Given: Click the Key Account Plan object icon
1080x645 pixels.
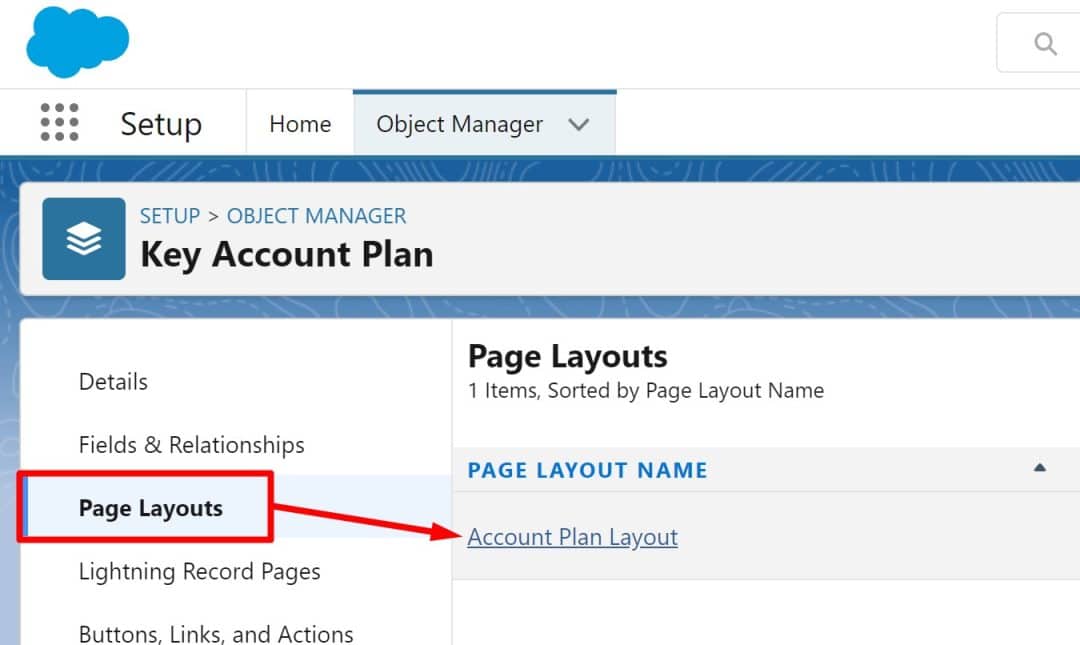Looking at the screenshot, I should (83, 238).
